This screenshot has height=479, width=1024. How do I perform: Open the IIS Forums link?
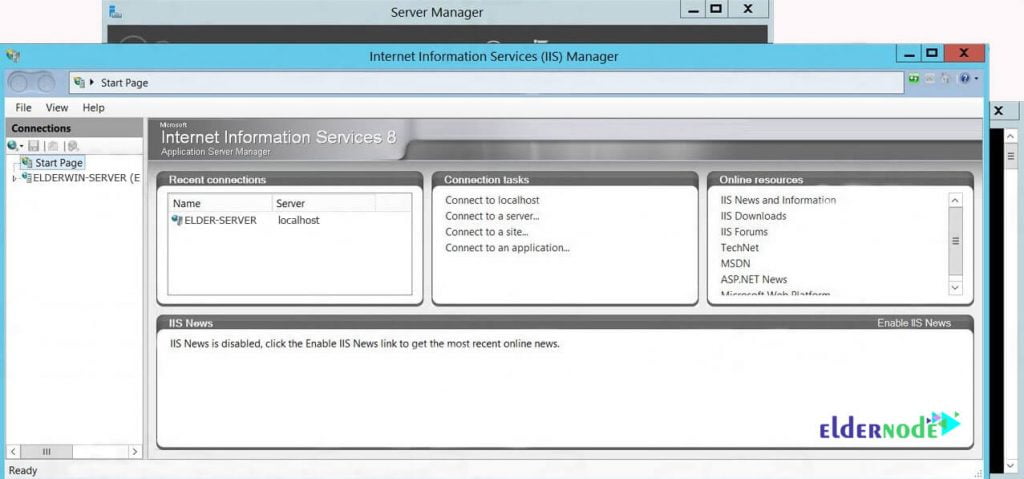tap(744, 232)
